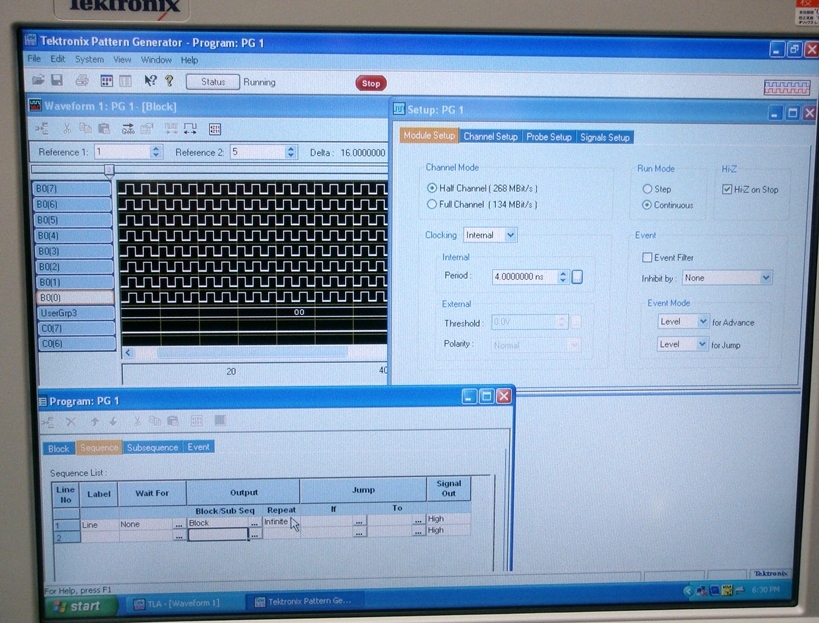Open the System menu
The image size is (819, 623).
click(89, 59)
